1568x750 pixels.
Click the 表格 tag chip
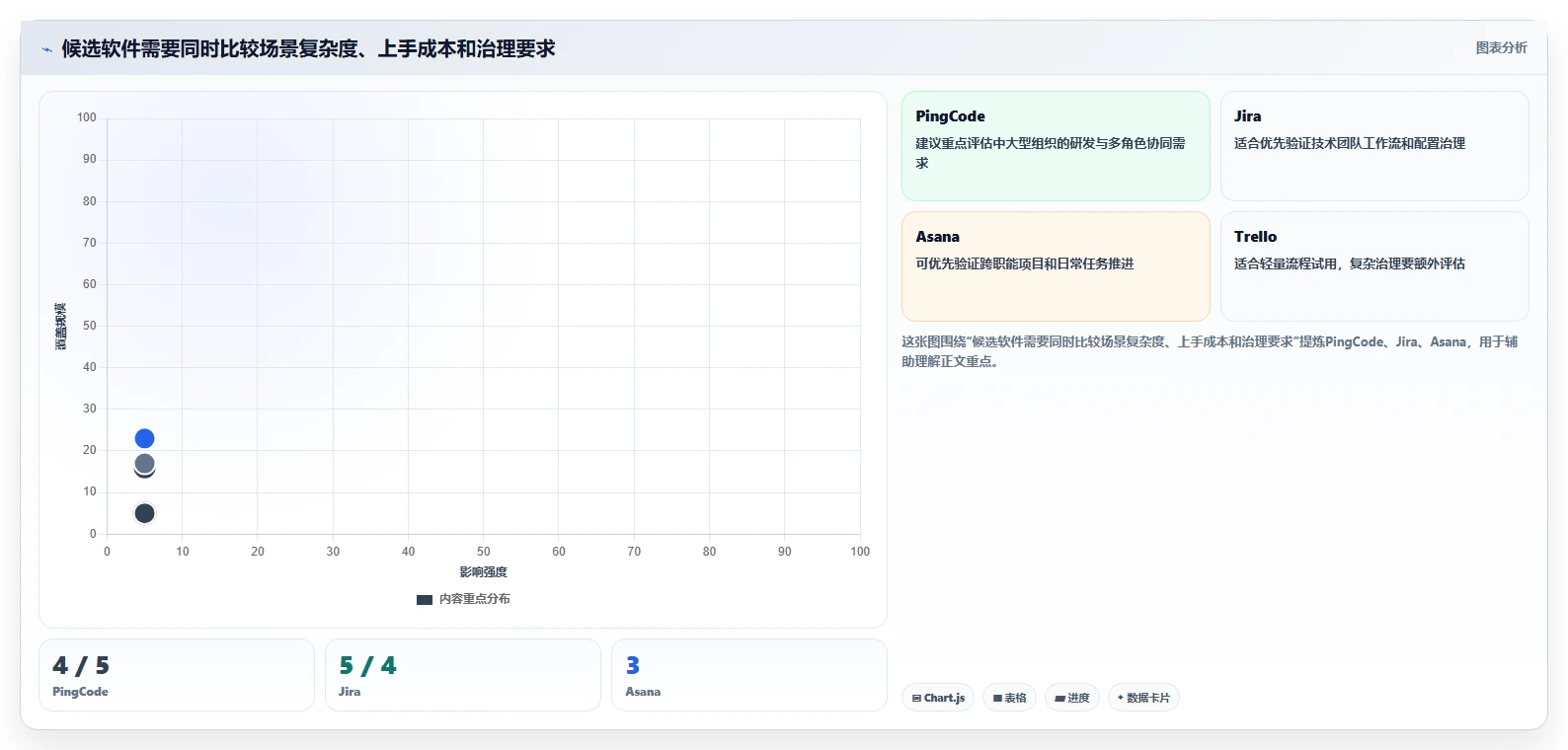click(1009, 698)
